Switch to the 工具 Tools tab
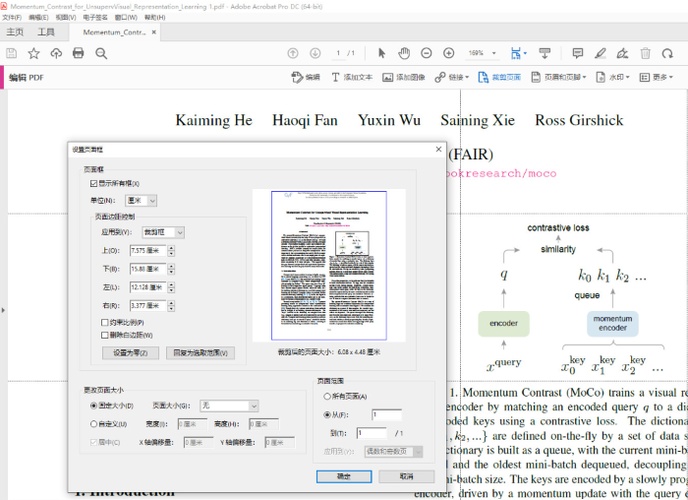688x500 pixels. [46, 32]
